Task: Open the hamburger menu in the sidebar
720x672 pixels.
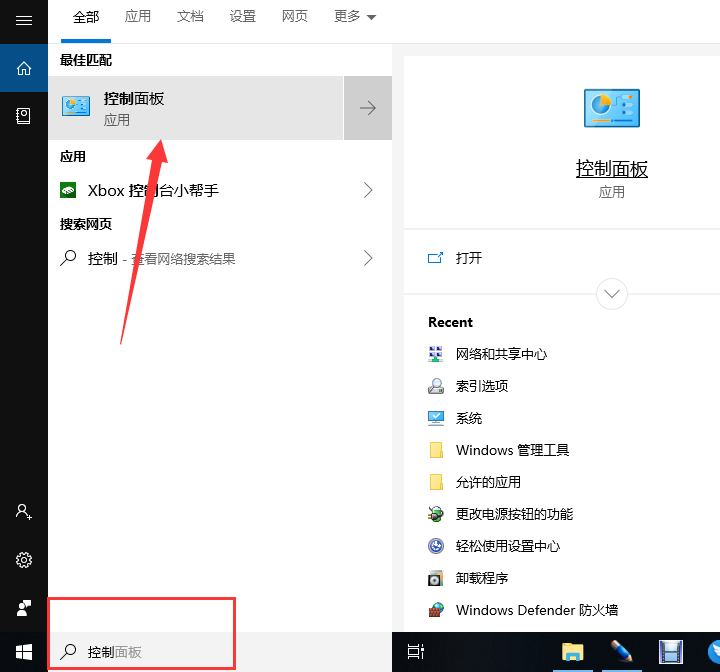Action: pos(24,20)
